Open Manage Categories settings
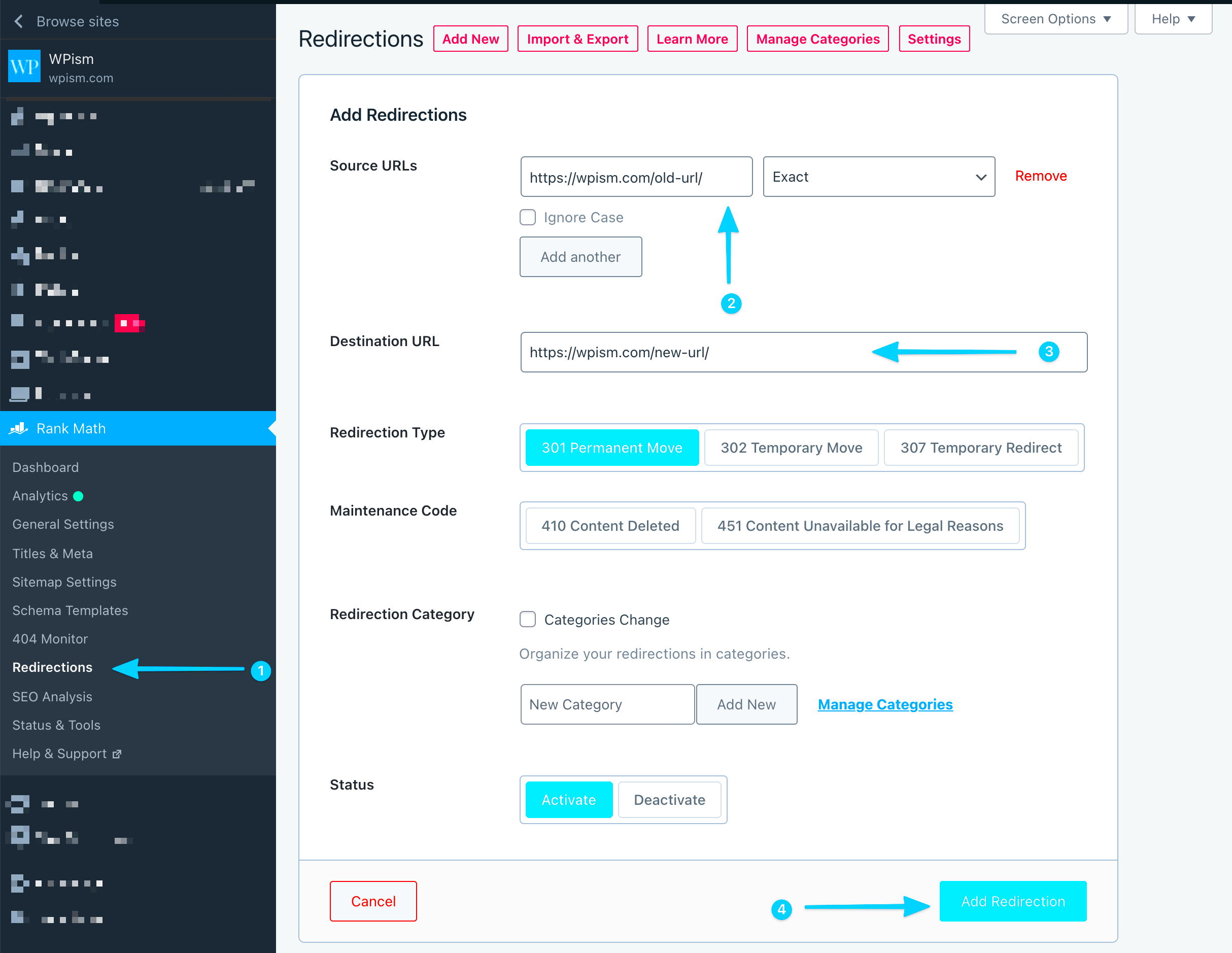 pyautogui.click(x=817, y=39)
